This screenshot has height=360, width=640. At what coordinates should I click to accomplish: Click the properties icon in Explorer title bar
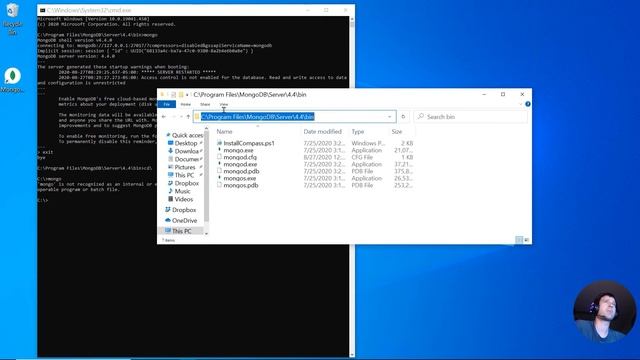pos(173,95)
